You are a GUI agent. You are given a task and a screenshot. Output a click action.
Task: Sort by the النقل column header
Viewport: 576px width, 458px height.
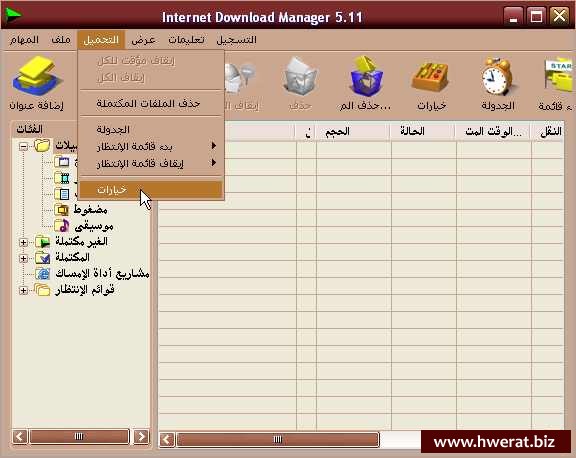point(548,131)
